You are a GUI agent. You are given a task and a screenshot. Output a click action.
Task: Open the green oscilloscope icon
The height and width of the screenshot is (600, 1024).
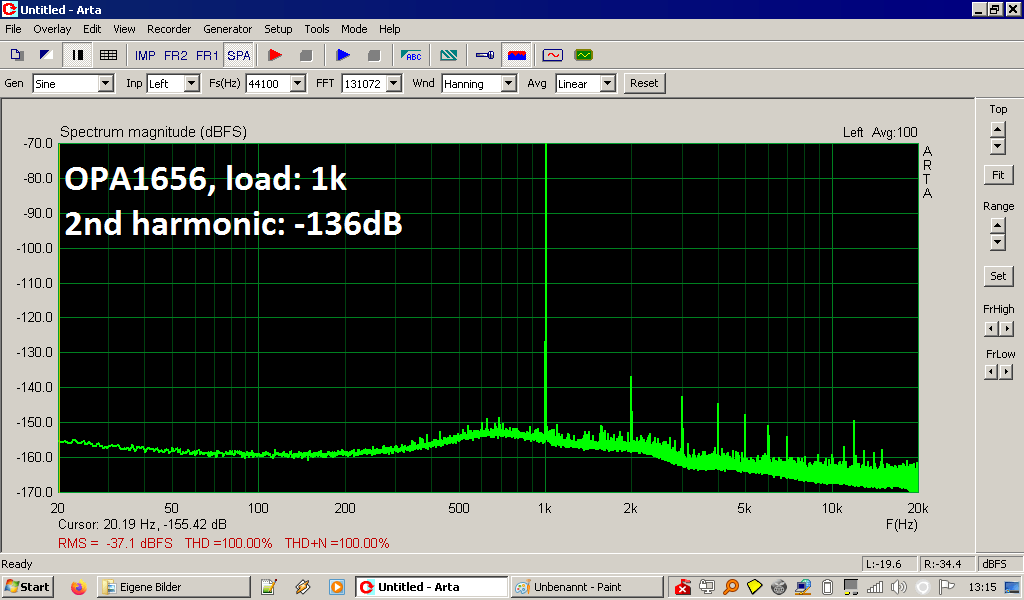584,55
